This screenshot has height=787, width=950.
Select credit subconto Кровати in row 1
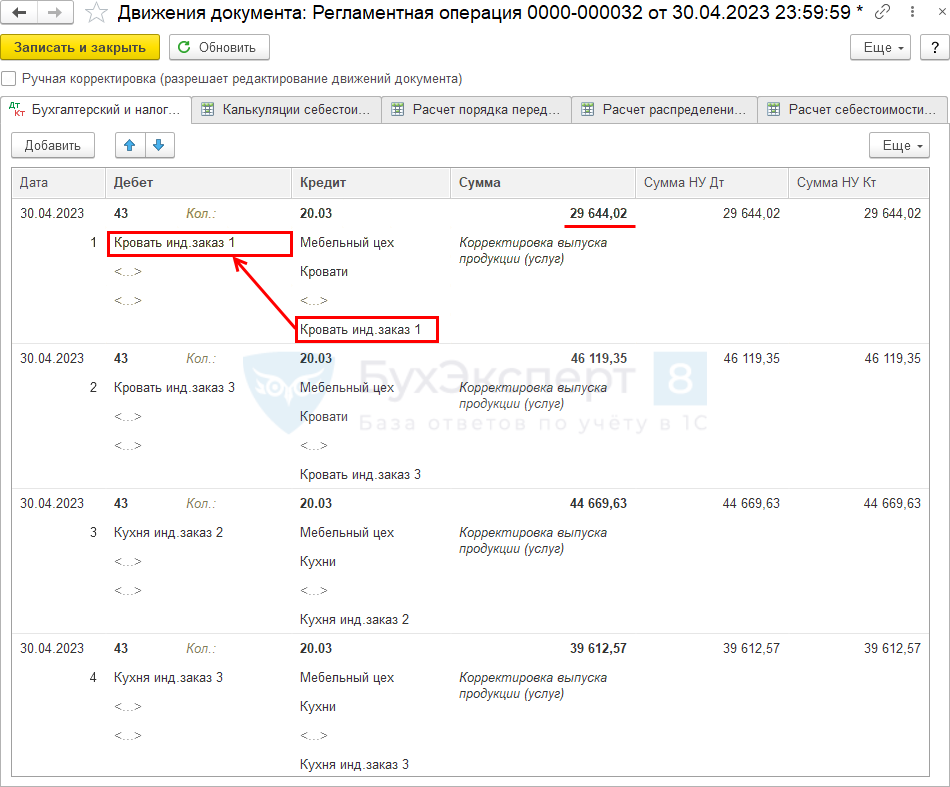[x=324, y=271]
